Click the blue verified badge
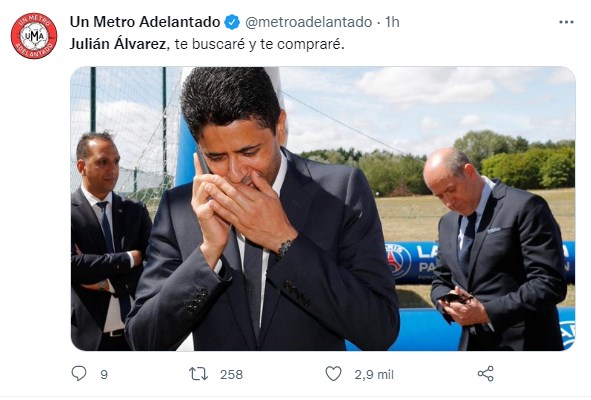 232,22
